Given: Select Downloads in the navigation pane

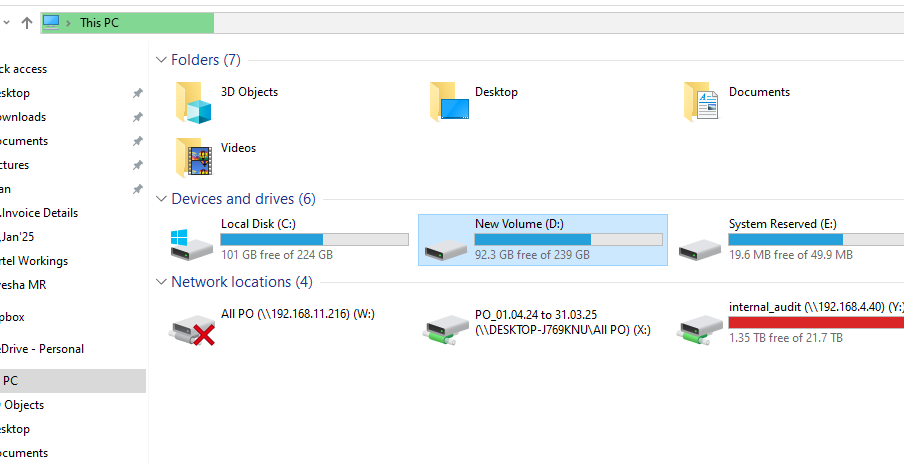Looking at the screenshot, I should pyautogui.click(x=22, y=117).
